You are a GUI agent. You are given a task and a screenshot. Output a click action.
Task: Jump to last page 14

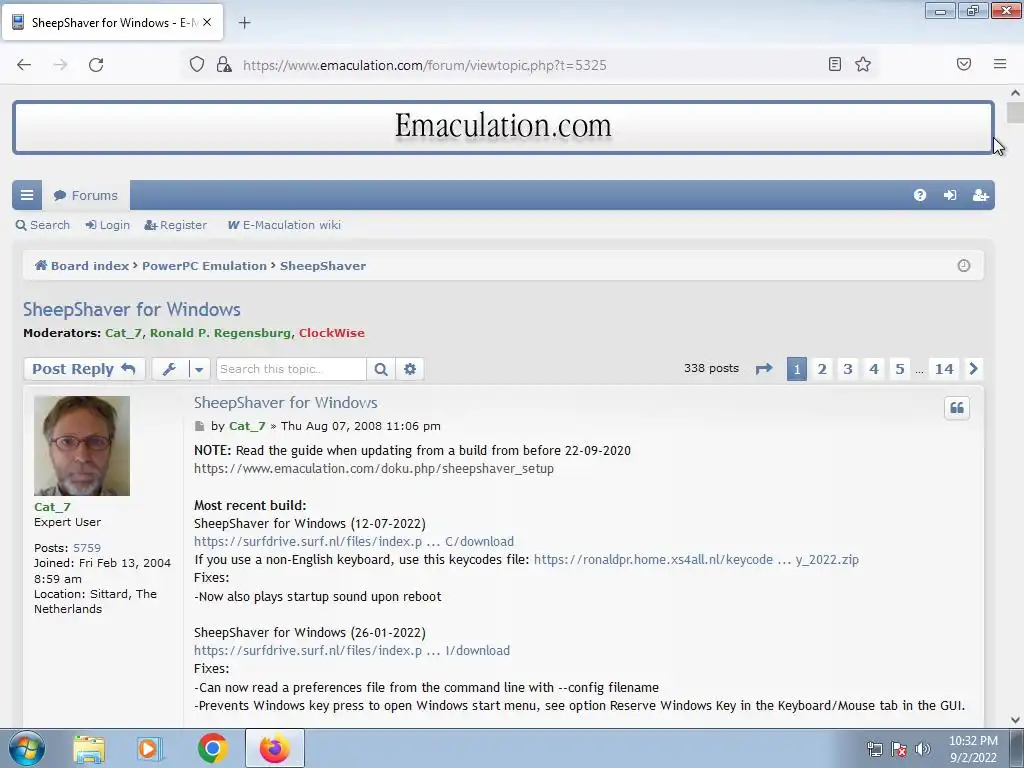click(x=944, y=369)
